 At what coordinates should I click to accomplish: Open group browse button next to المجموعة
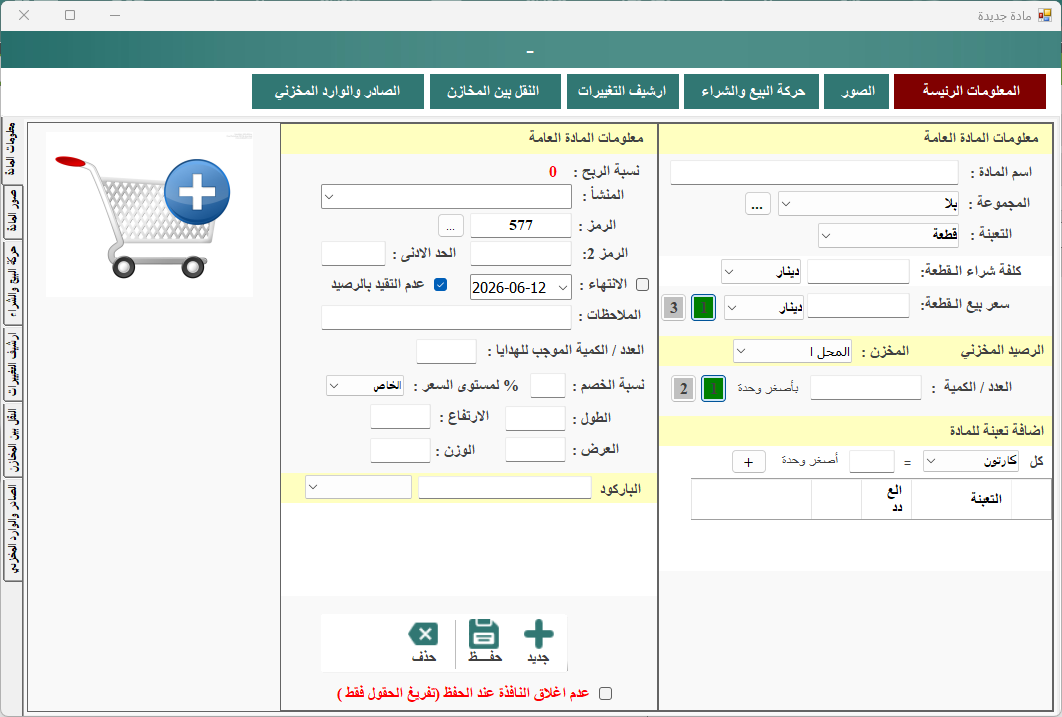coord(757,204)
